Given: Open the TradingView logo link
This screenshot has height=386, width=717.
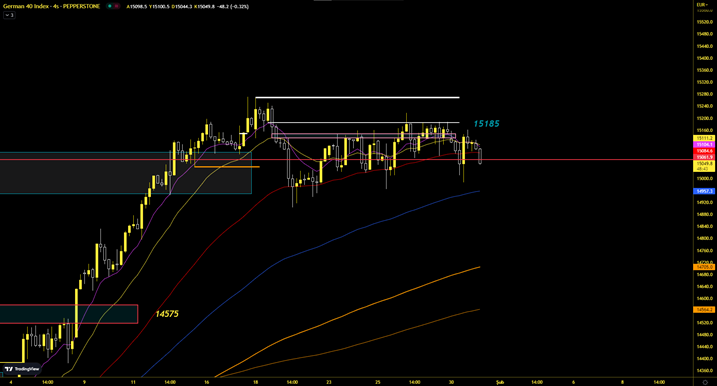Looking at the screenshot, I should tap(21, 369).
